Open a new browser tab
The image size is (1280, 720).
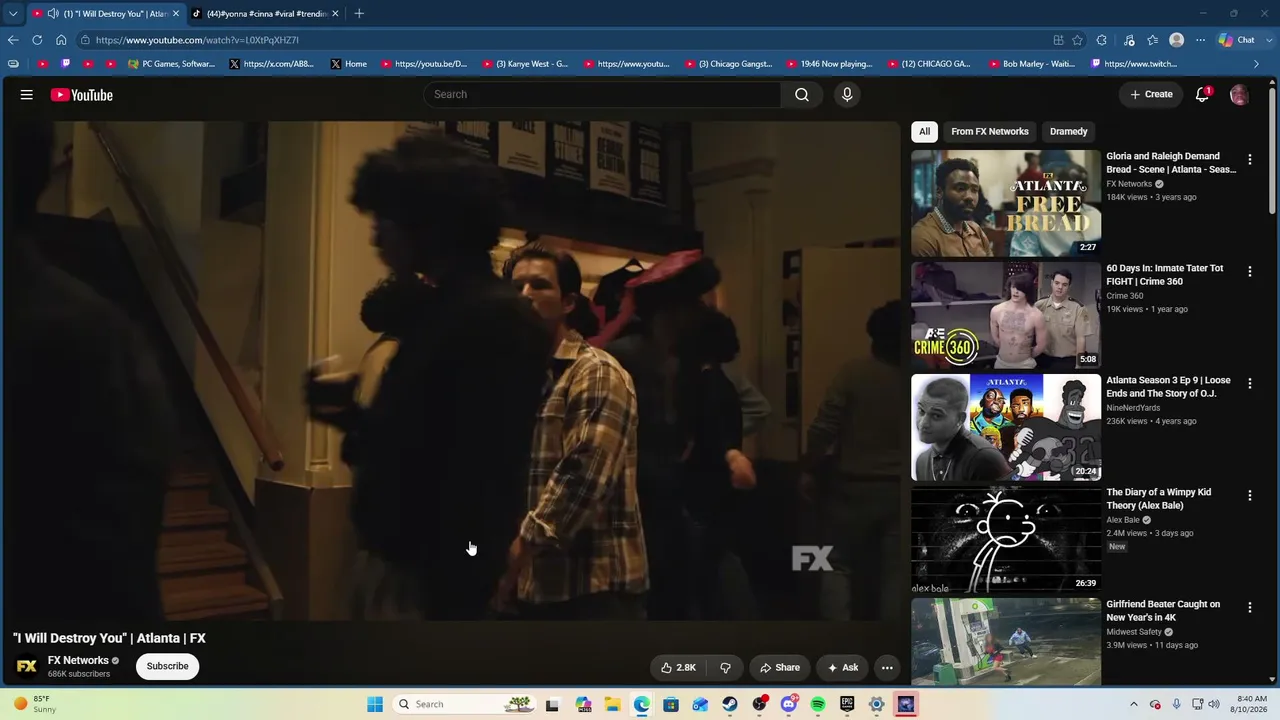click(359, 13)
